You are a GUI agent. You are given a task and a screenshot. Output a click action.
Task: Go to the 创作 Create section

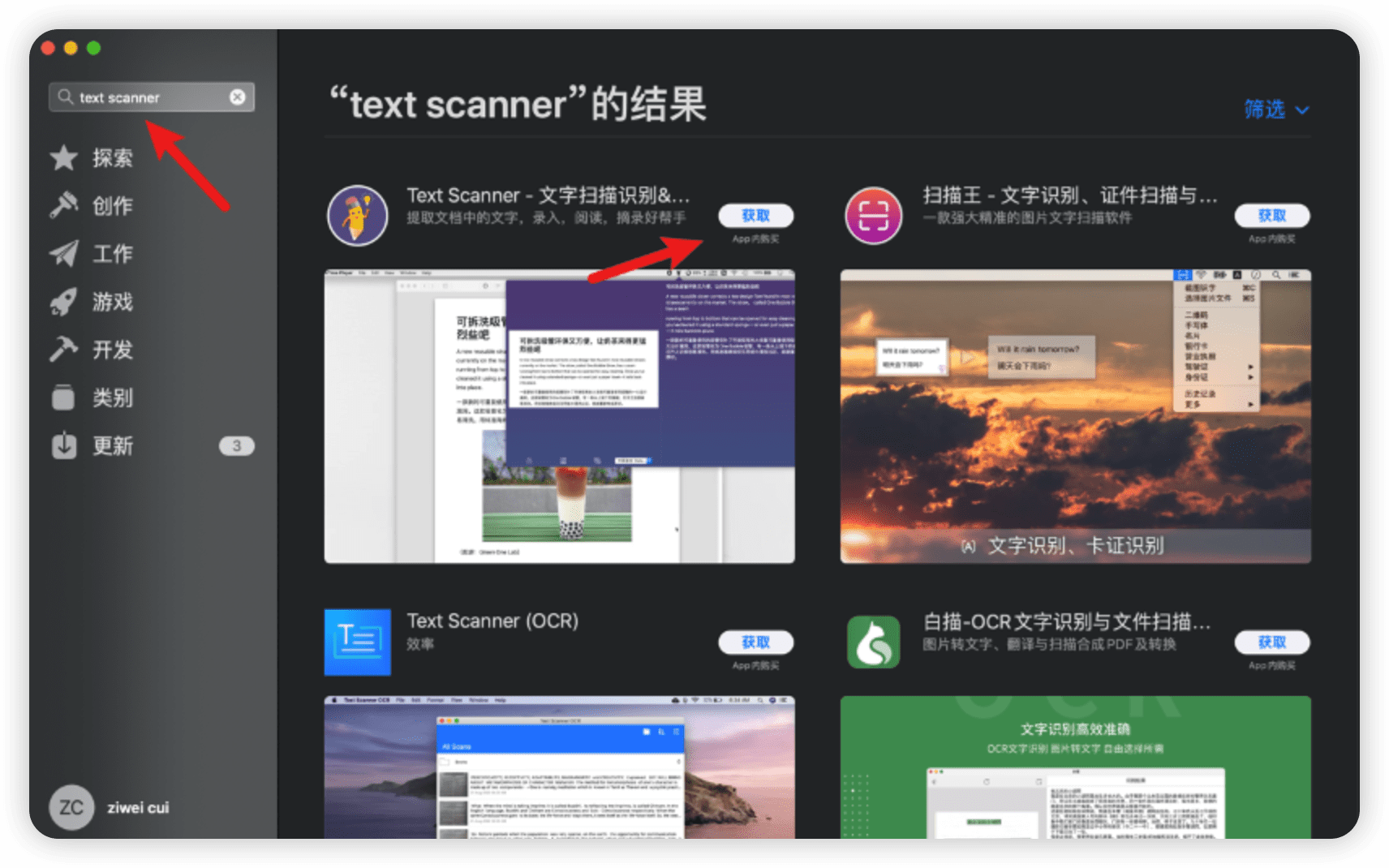pyautogui.click(x=112, y=206)
